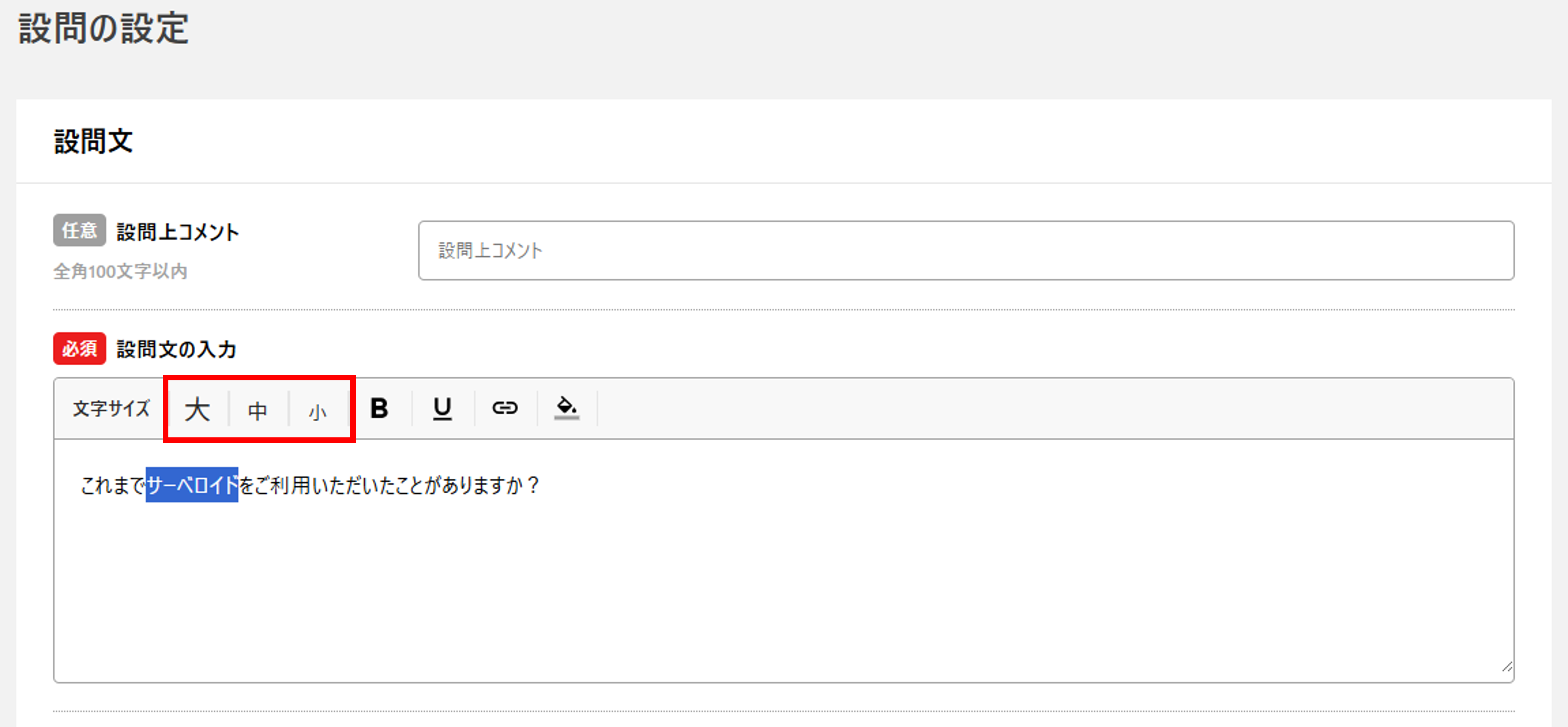Screen dimensions: 1568x727
Task: Set the text size to small (小)
Action: pos(317,412)
